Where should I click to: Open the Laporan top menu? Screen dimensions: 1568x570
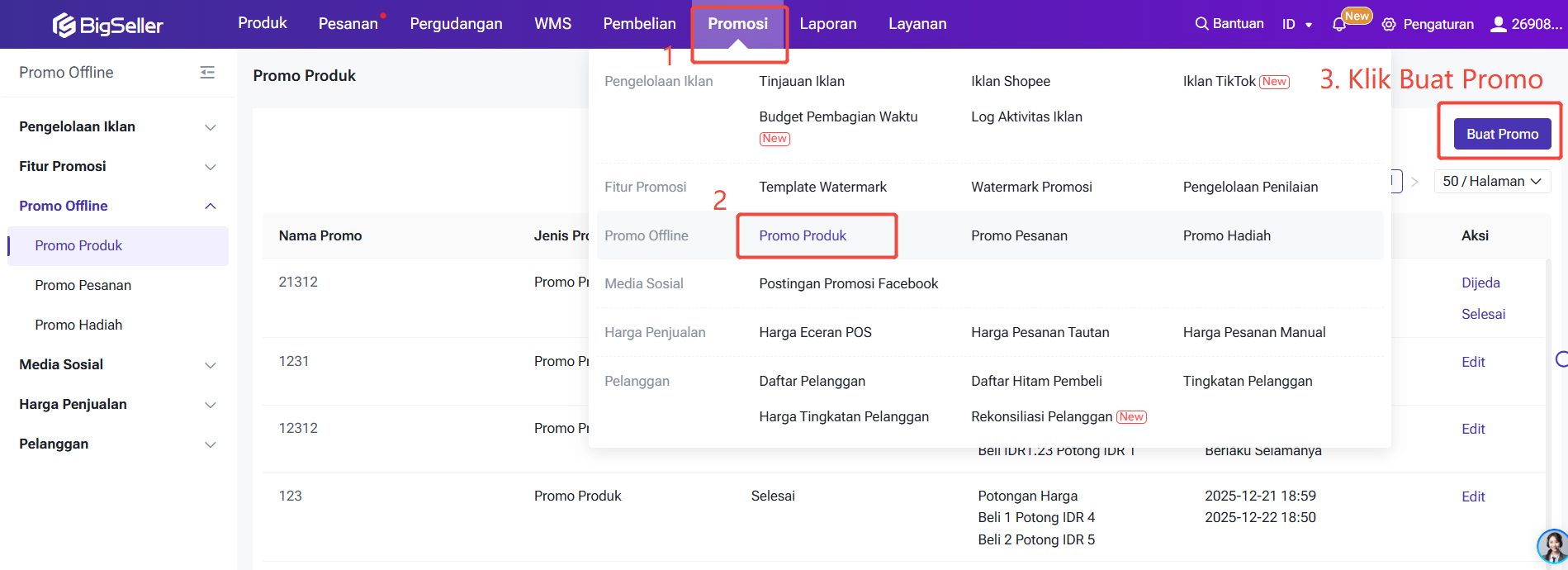827,24
